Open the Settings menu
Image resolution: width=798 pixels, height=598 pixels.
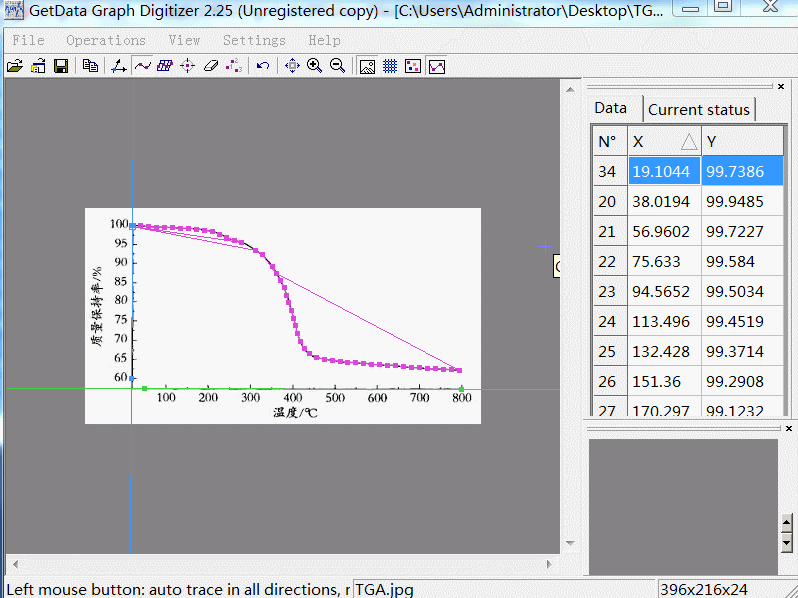tap(254, 40)
